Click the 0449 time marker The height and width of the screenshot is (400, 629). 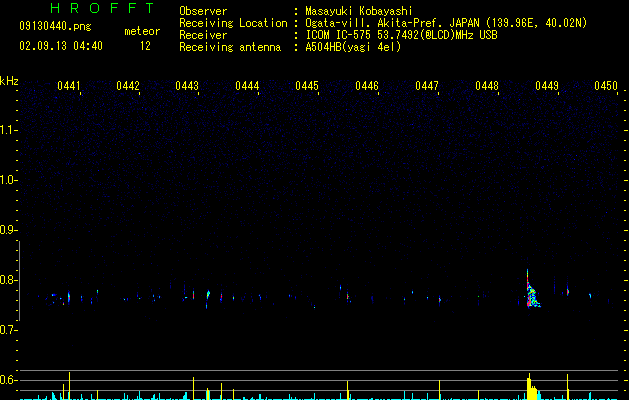(547, 86)
